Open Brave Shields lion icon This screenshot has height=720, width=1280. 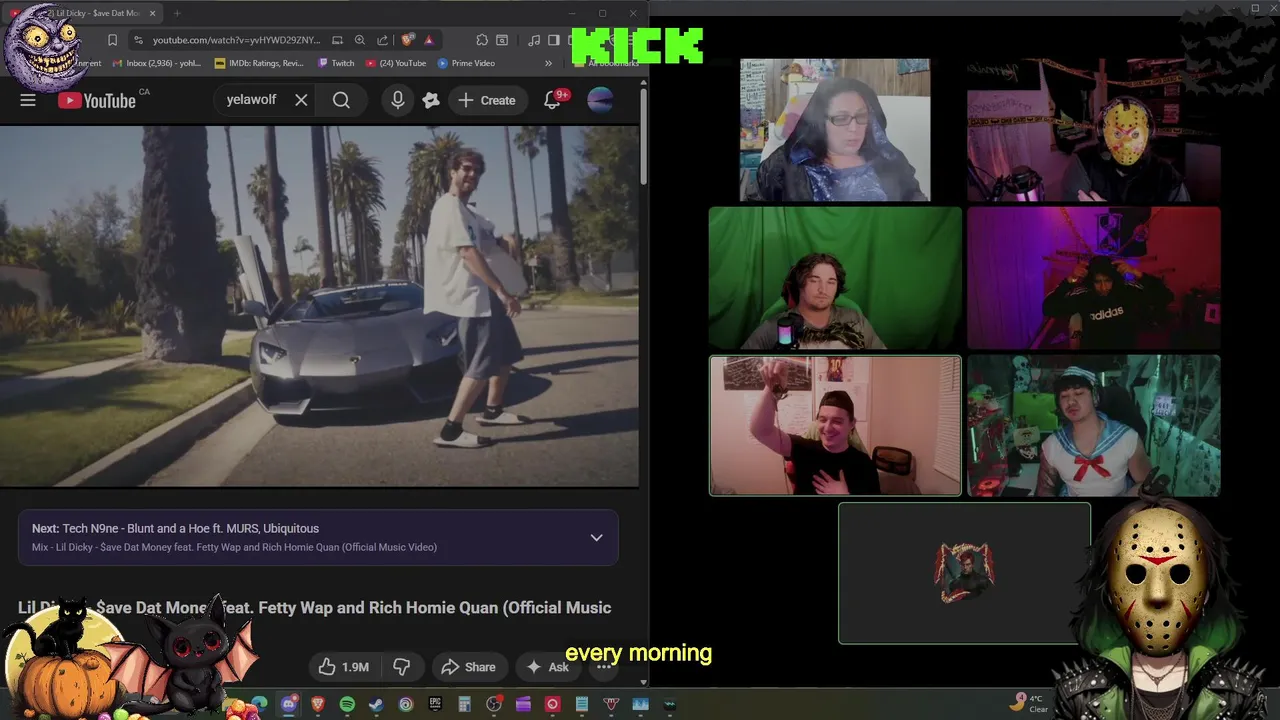click(407, 40)
